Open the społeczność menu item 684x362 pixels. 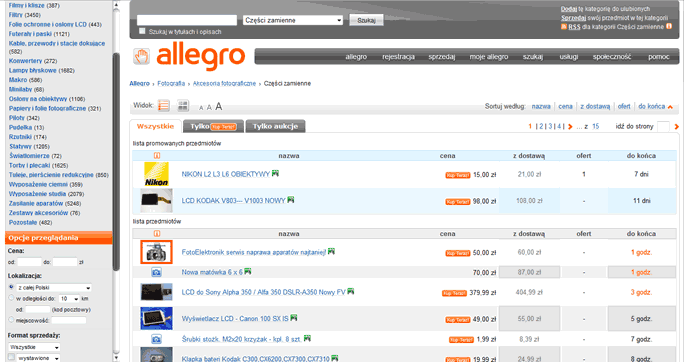click(x=612, y=57)
